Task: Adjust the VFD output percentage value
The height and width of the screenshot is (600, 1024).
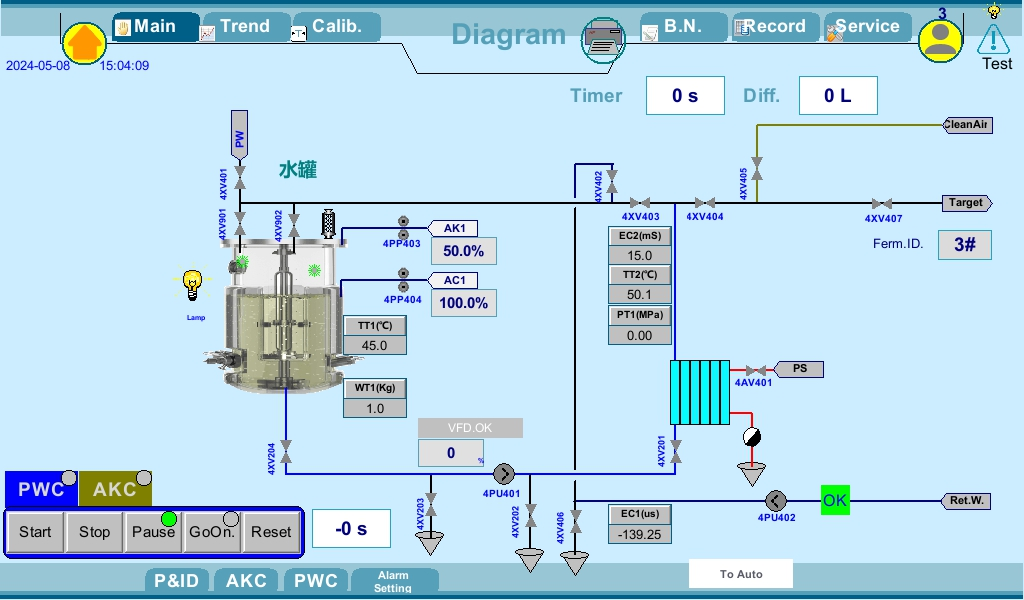Action: point(450,452)
